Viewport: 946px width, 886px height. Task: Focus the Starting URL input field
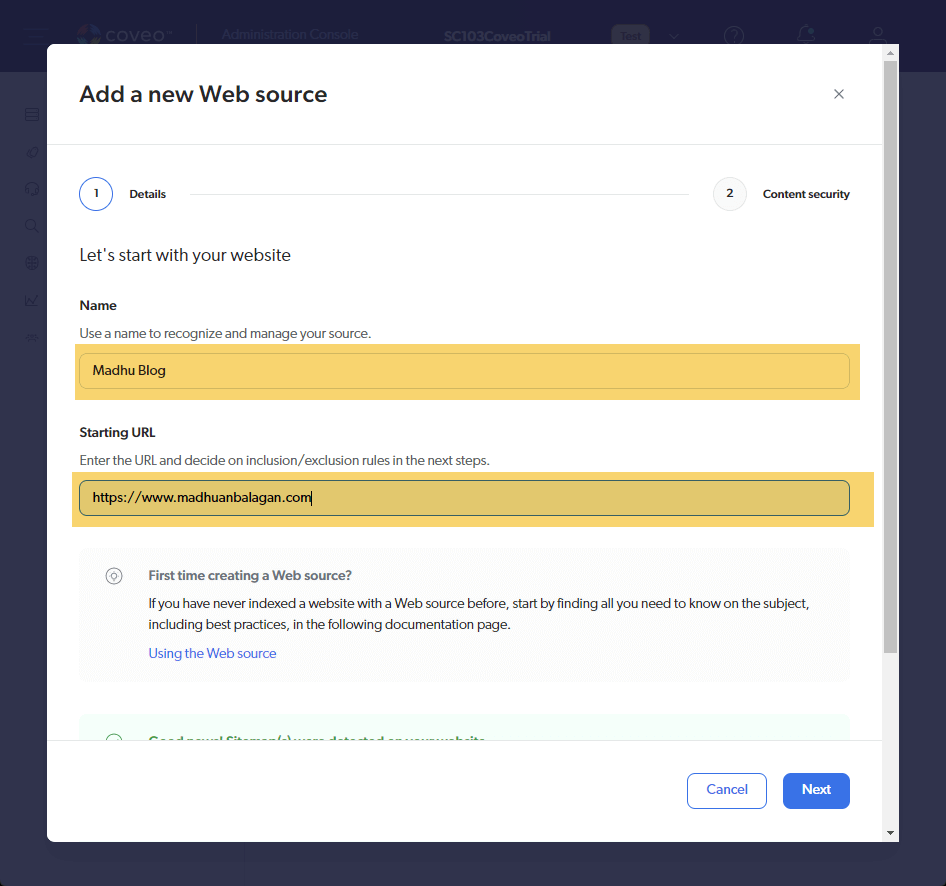tap(464, 498)
